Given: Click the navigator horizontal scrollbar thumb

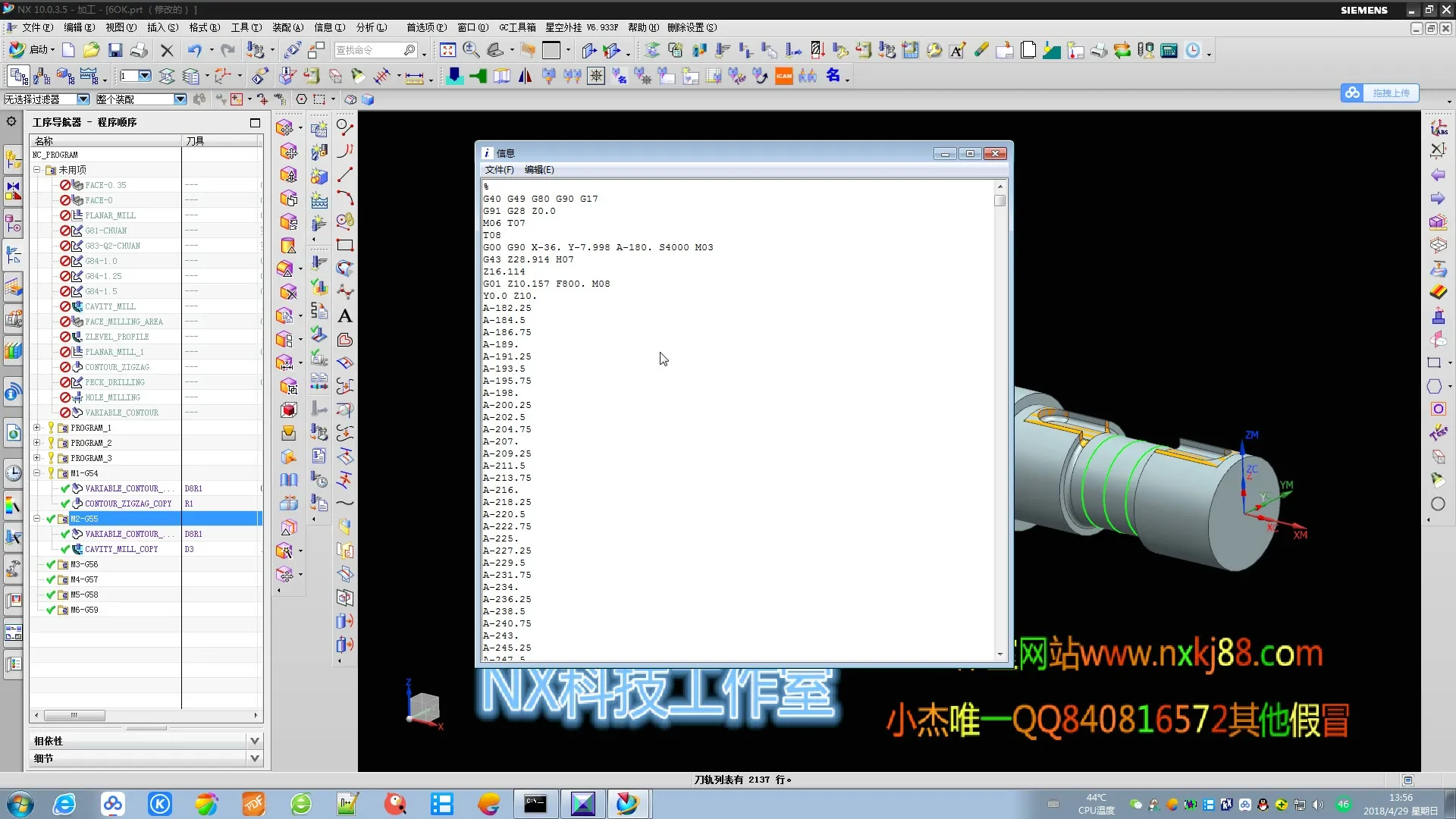Looking at the screenshot, I should pyautogui.click(x=74, y=715).
